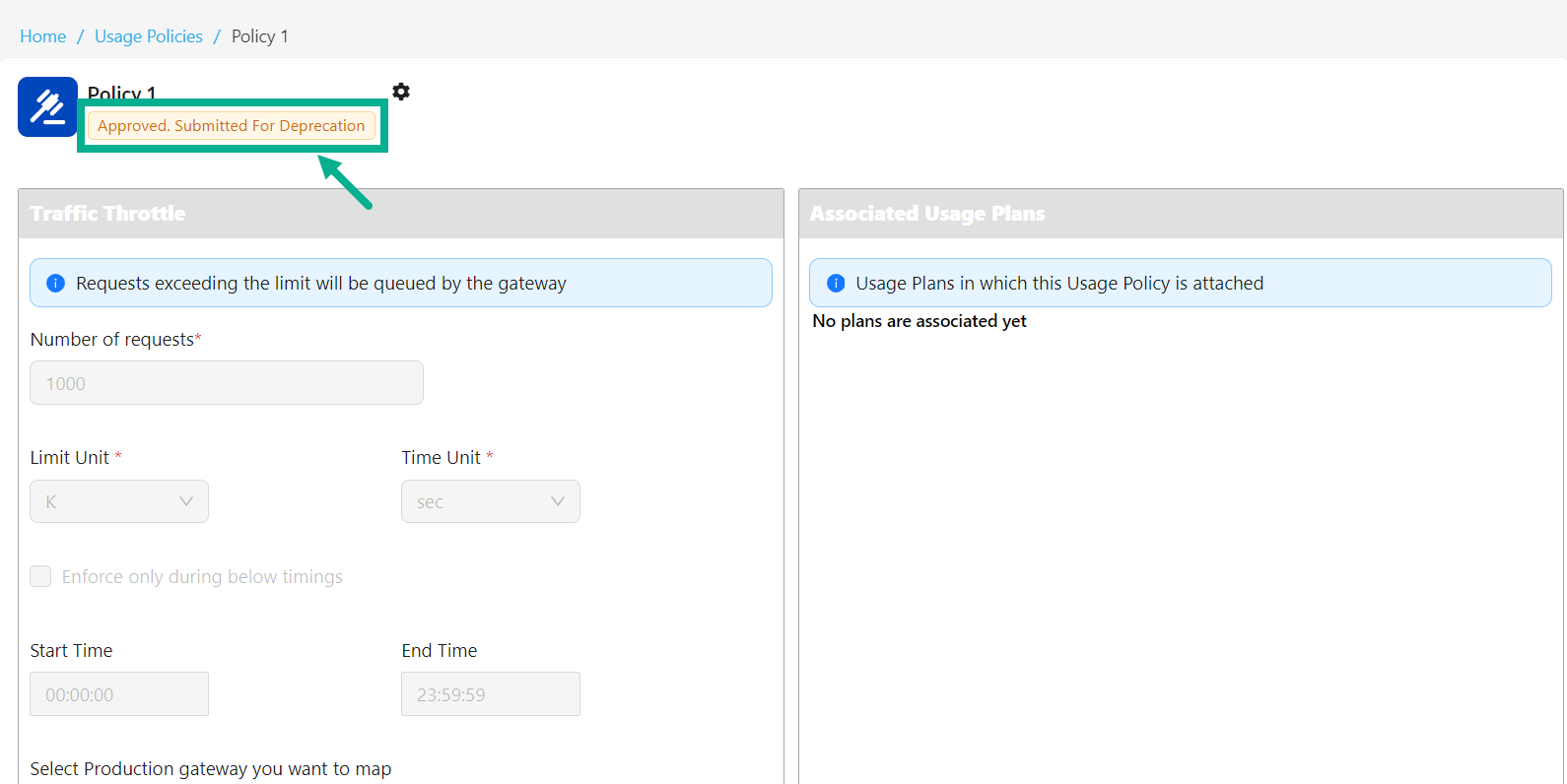
Task: Expand the Time Unit dropdown showing sec
Action: click(490, 501)
